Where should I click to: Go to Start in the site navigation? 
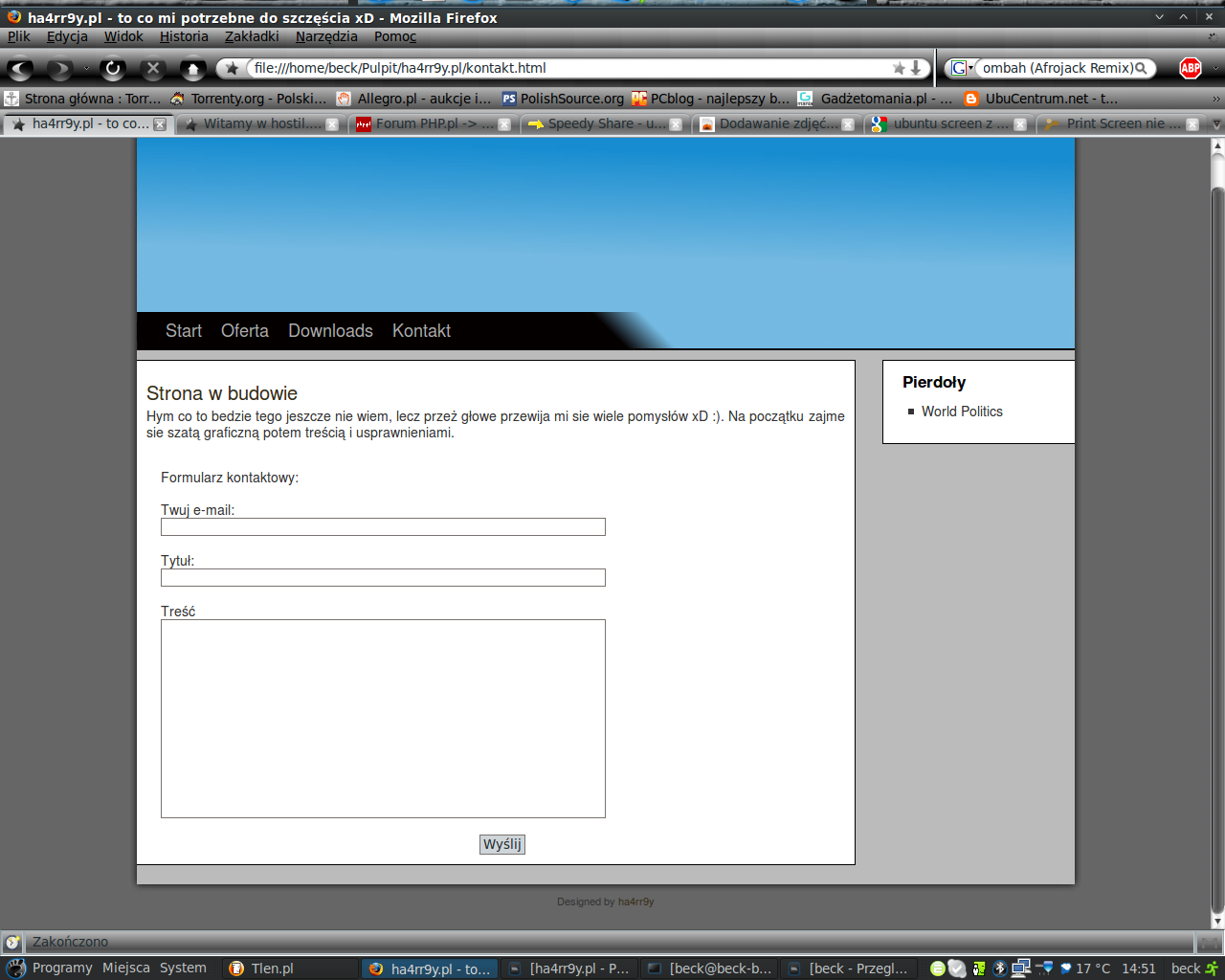[x=184, y=331]
